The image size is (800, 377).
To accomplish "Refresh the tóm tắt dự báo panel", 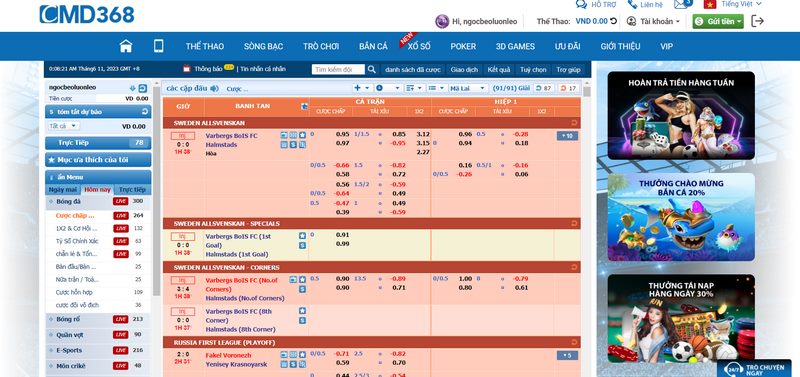I will pos(145,112).
